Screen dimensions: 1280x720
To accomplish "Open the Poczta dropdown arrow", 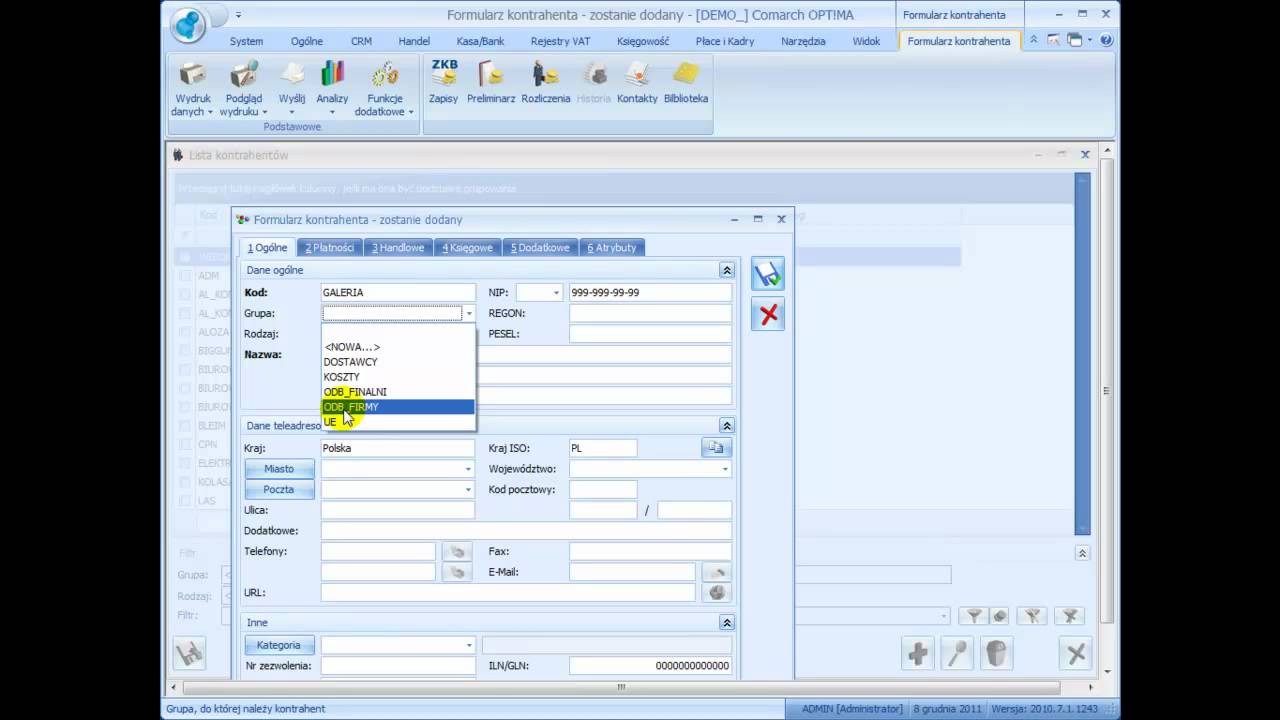I will [468, 490].
